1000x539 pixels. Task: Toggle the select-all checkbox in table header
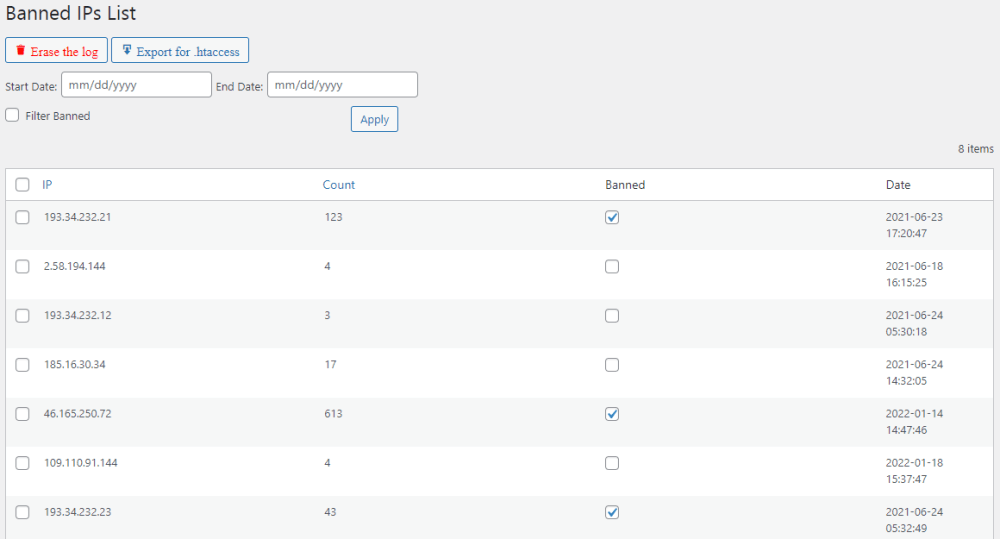pos(22,185)
